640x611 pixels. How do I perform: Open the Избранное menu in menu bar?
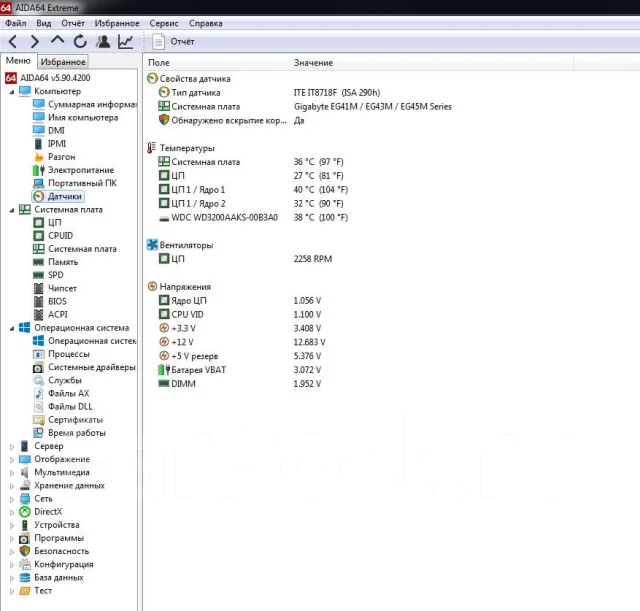[117, 23]
